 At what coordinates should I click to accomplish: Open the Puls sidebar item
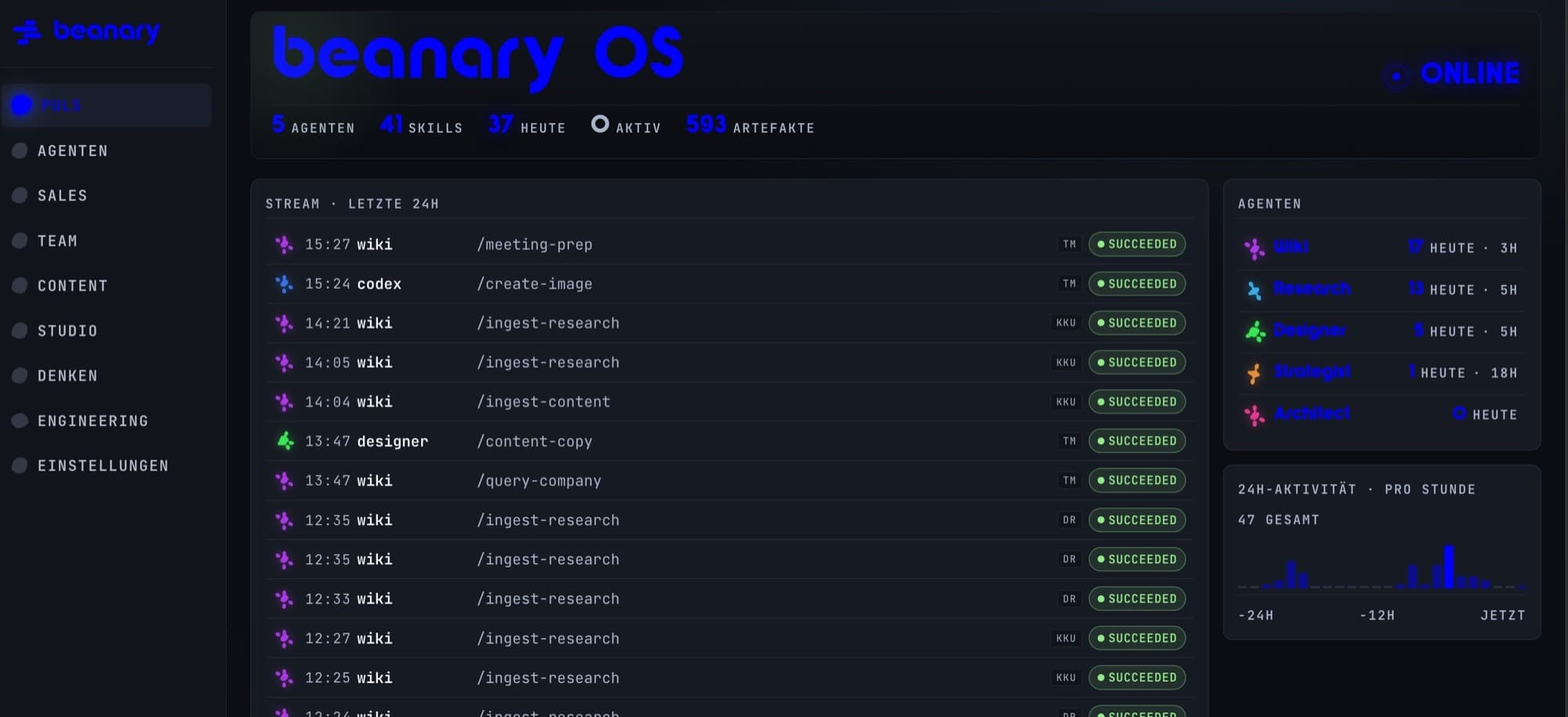pos(107,105)
